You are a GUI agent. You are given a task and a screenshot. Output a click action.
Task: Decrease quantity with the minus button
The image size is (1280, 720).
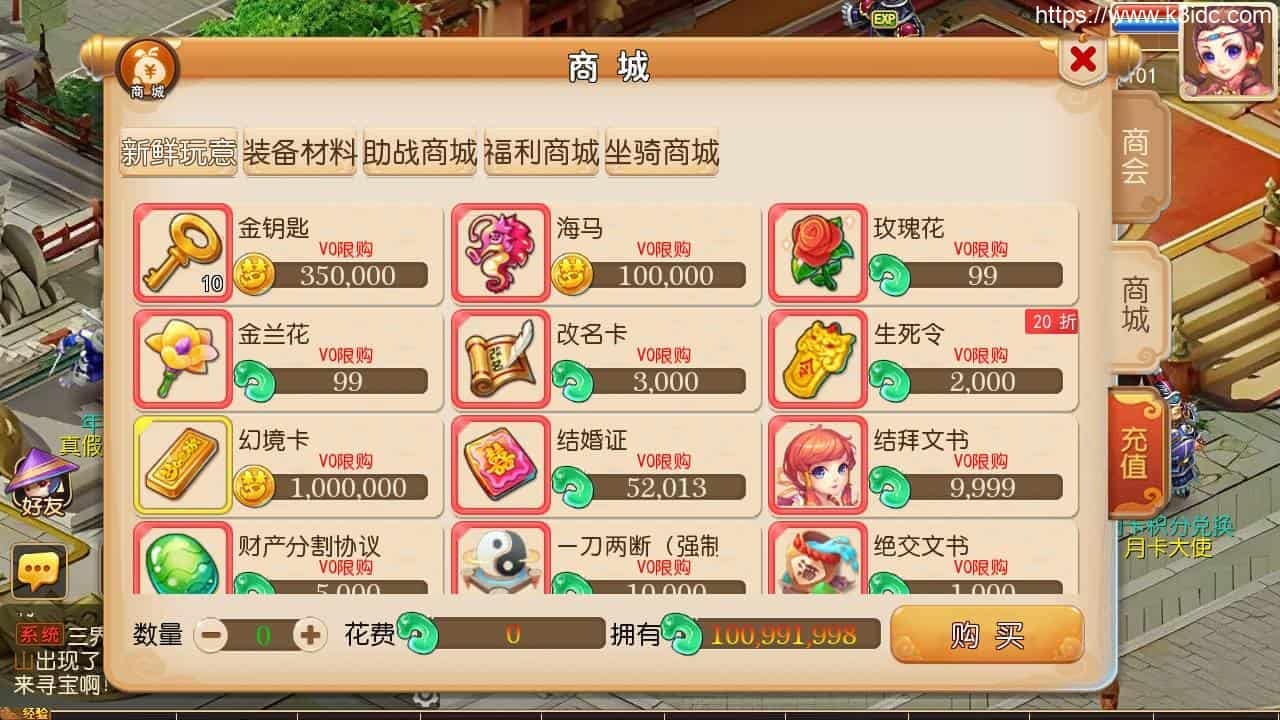pyautogui.click(x=211, y=634)
